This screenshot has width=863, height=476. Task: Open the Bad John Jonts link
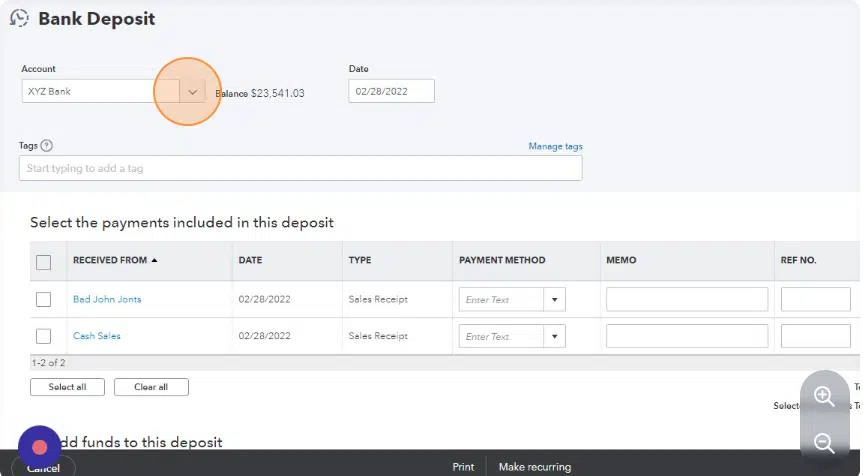107,299
